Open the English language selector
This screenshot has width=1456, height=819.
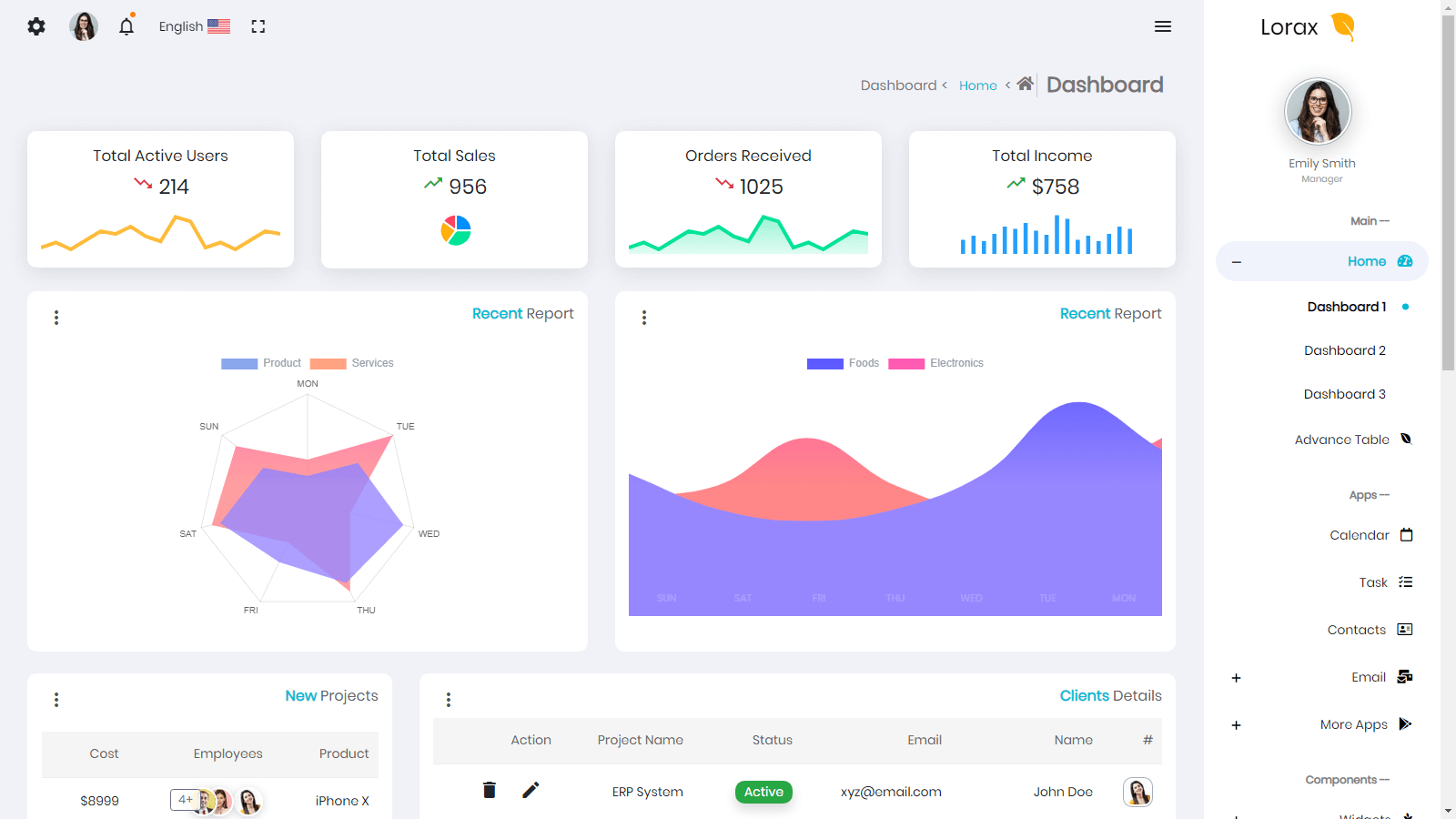click(x=194, y=26)
